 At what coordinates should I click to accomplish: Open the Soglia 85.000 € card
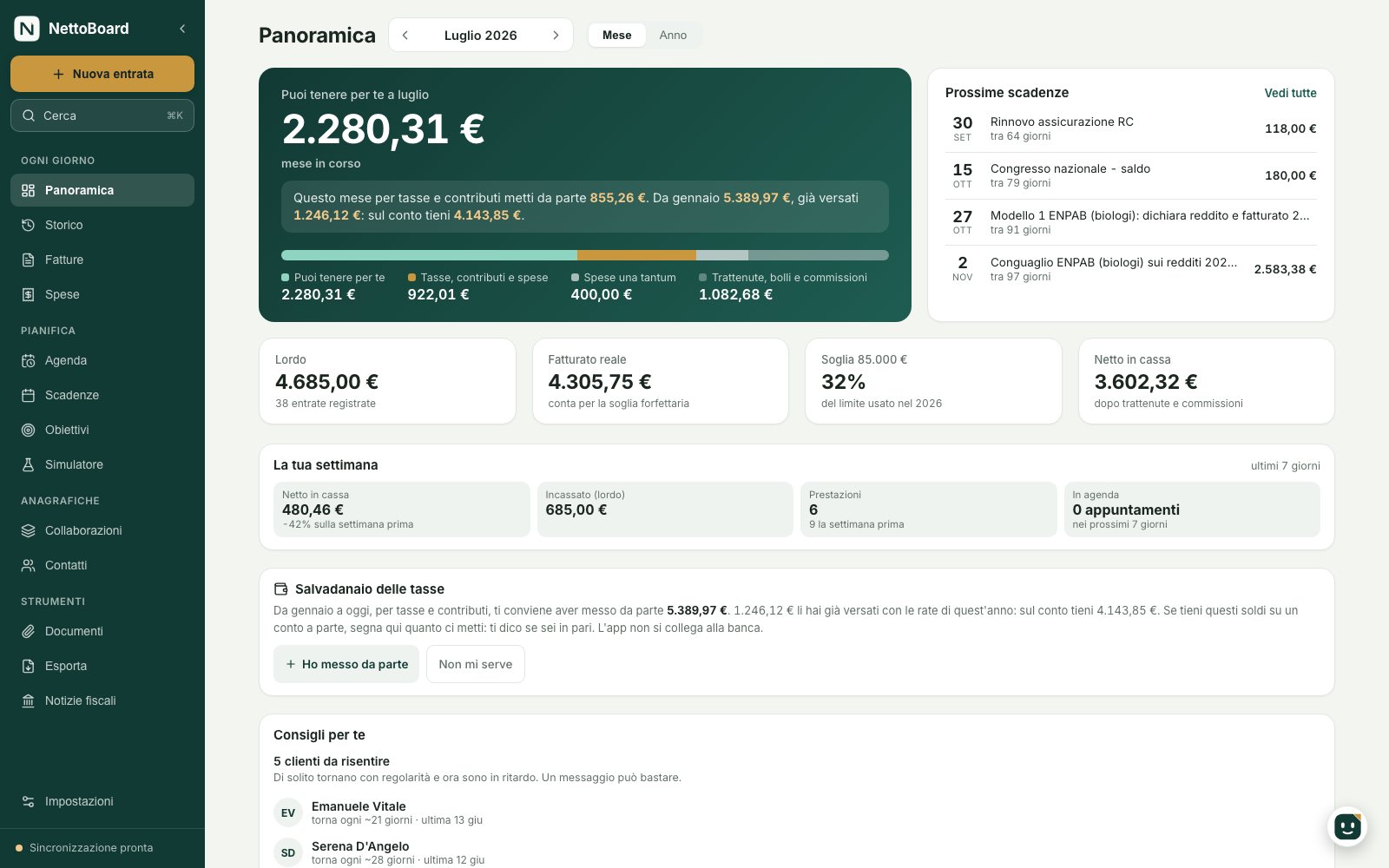[933, 381]
